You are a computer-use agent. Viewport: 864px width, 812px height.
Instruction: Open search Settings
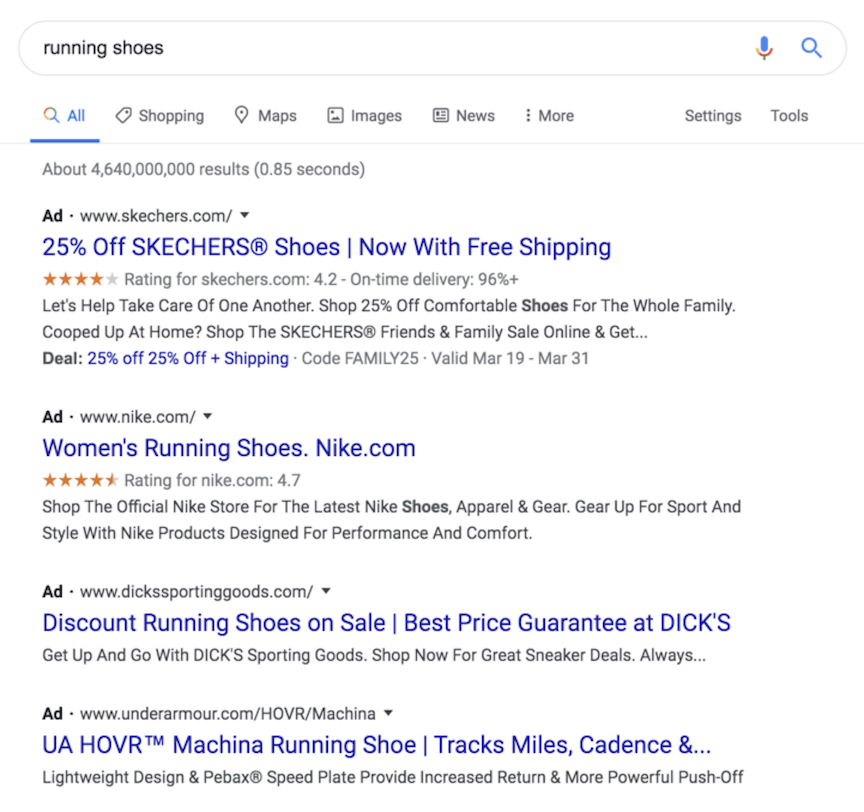pos(713,116)
